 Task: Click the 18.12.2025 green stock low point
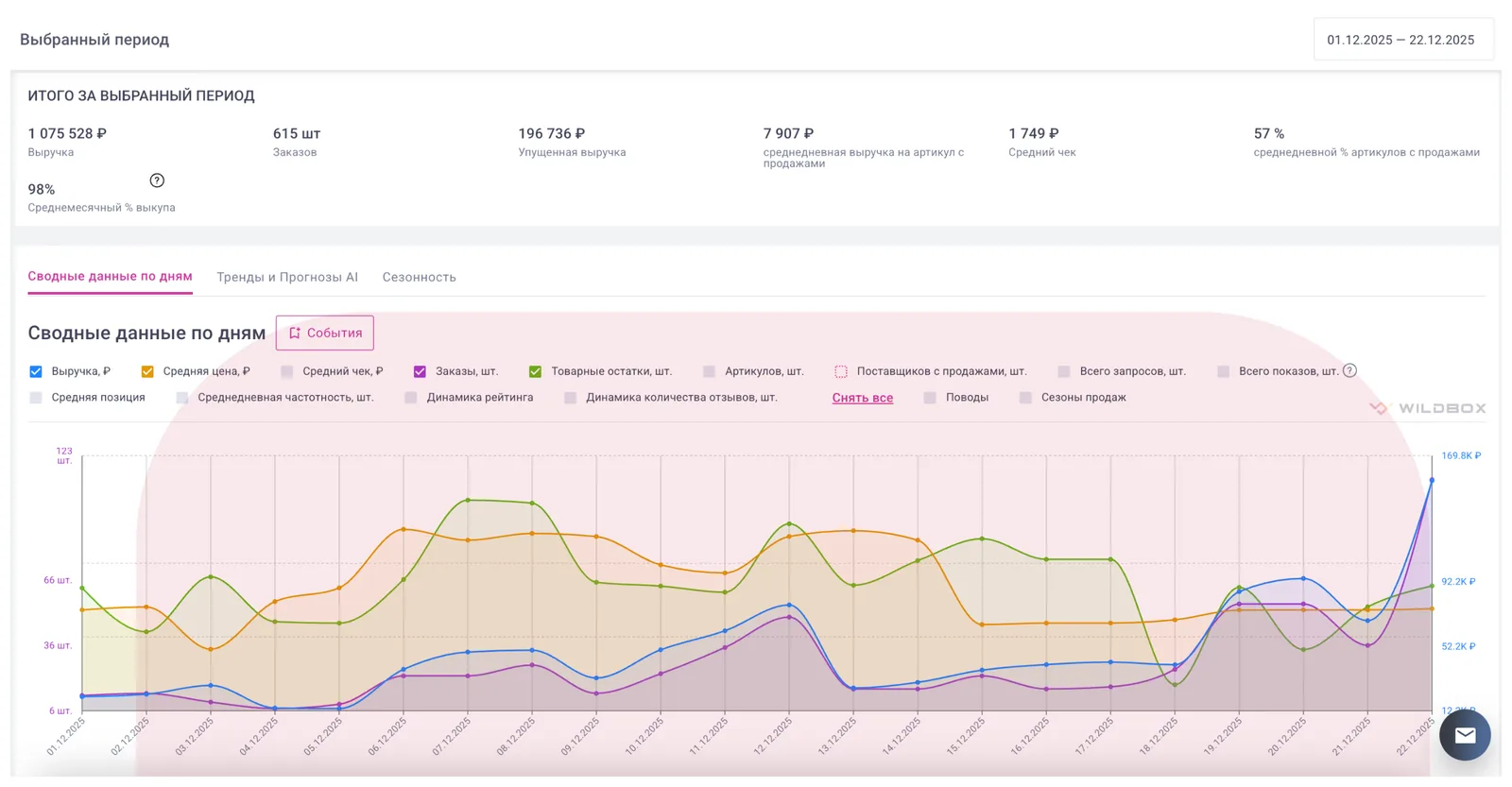point(1175,684)
